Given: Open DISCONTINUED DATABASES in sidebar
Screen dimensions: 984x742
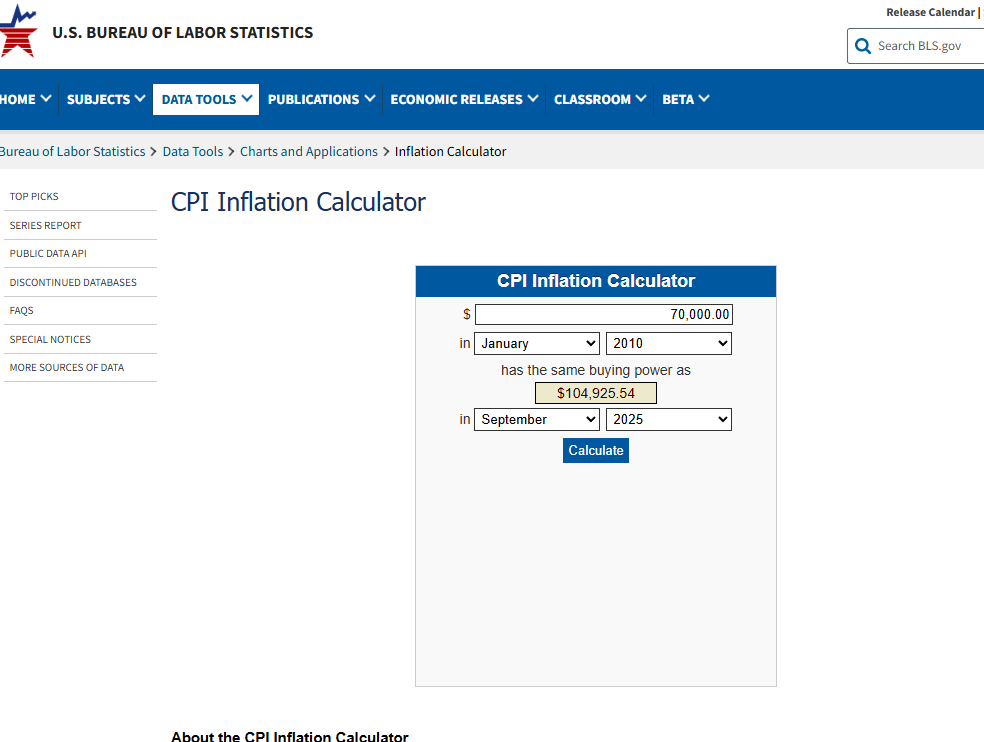Looking at the screenshot, I should (x=73, y=282).
